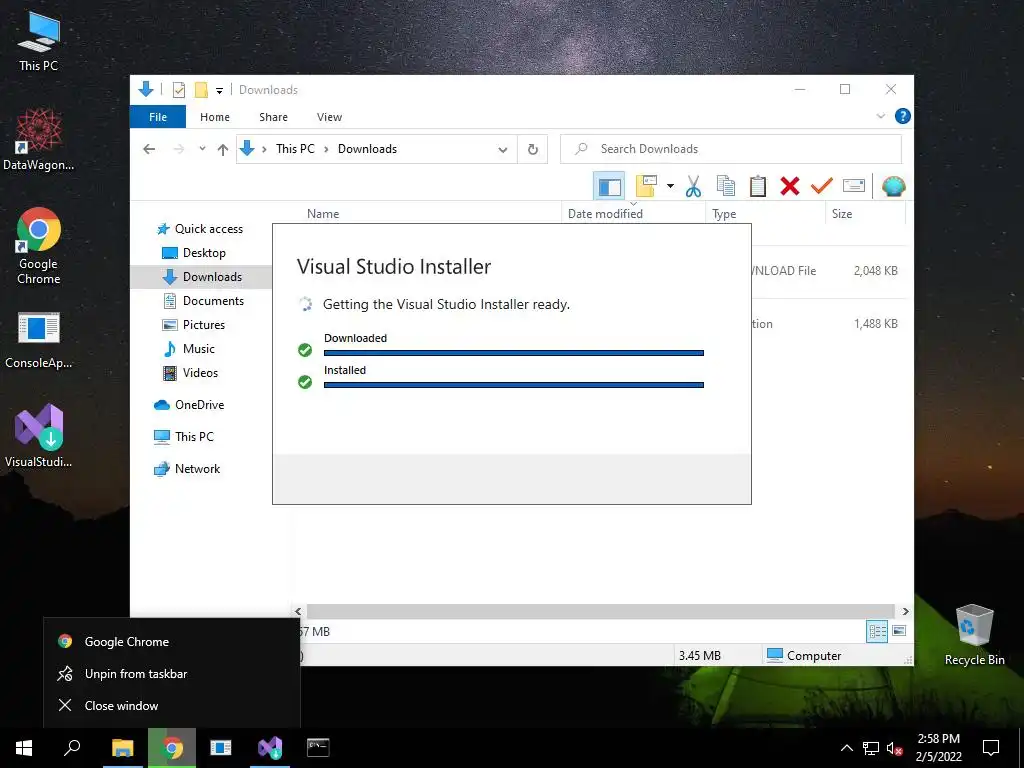Select Documents in navigation pane

pyautogui.click(x=213, y=301)
